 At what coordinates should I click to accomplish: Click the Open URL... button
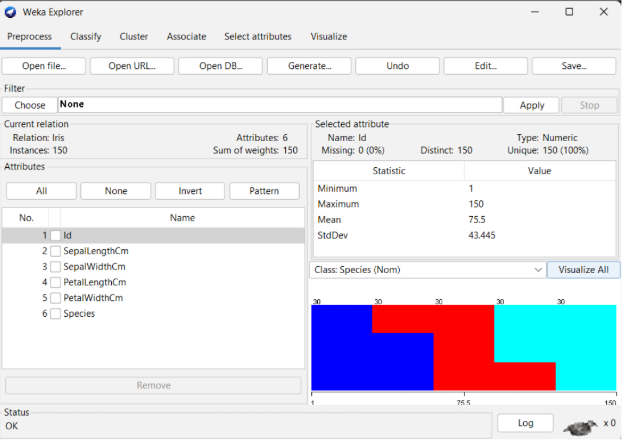132,66
